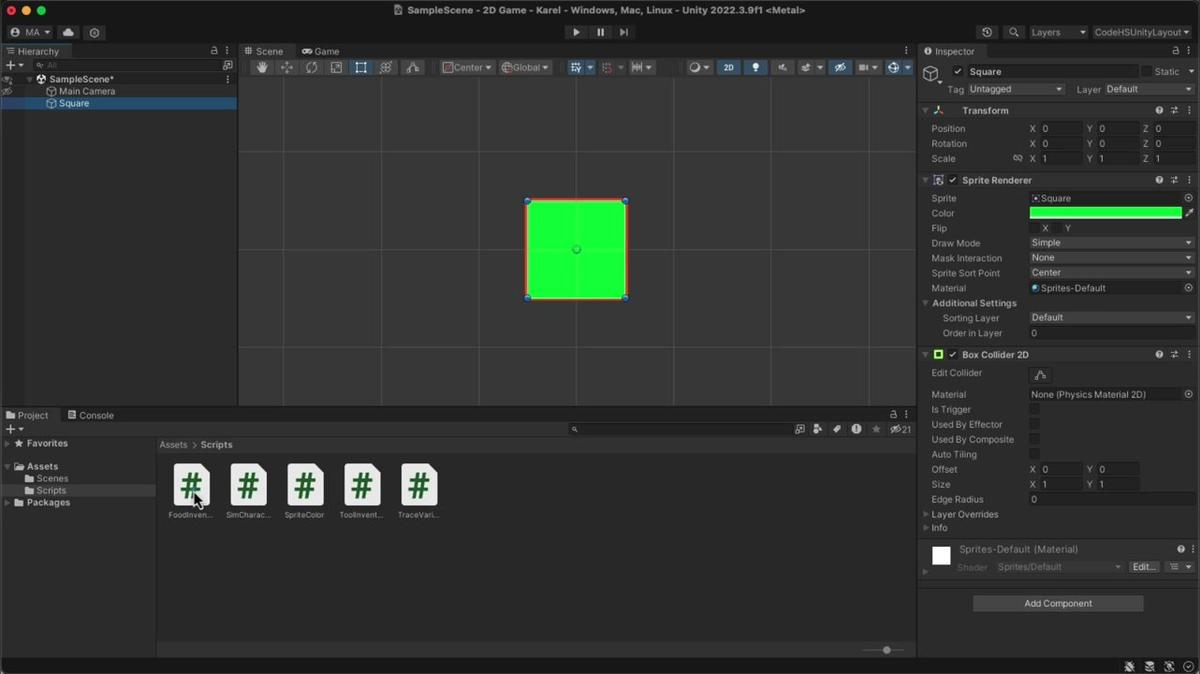Image resolution: width=1200 pixels, height=674 pixels.
Task: Open the draw mode shading dropdown
Action: [699, 67]
